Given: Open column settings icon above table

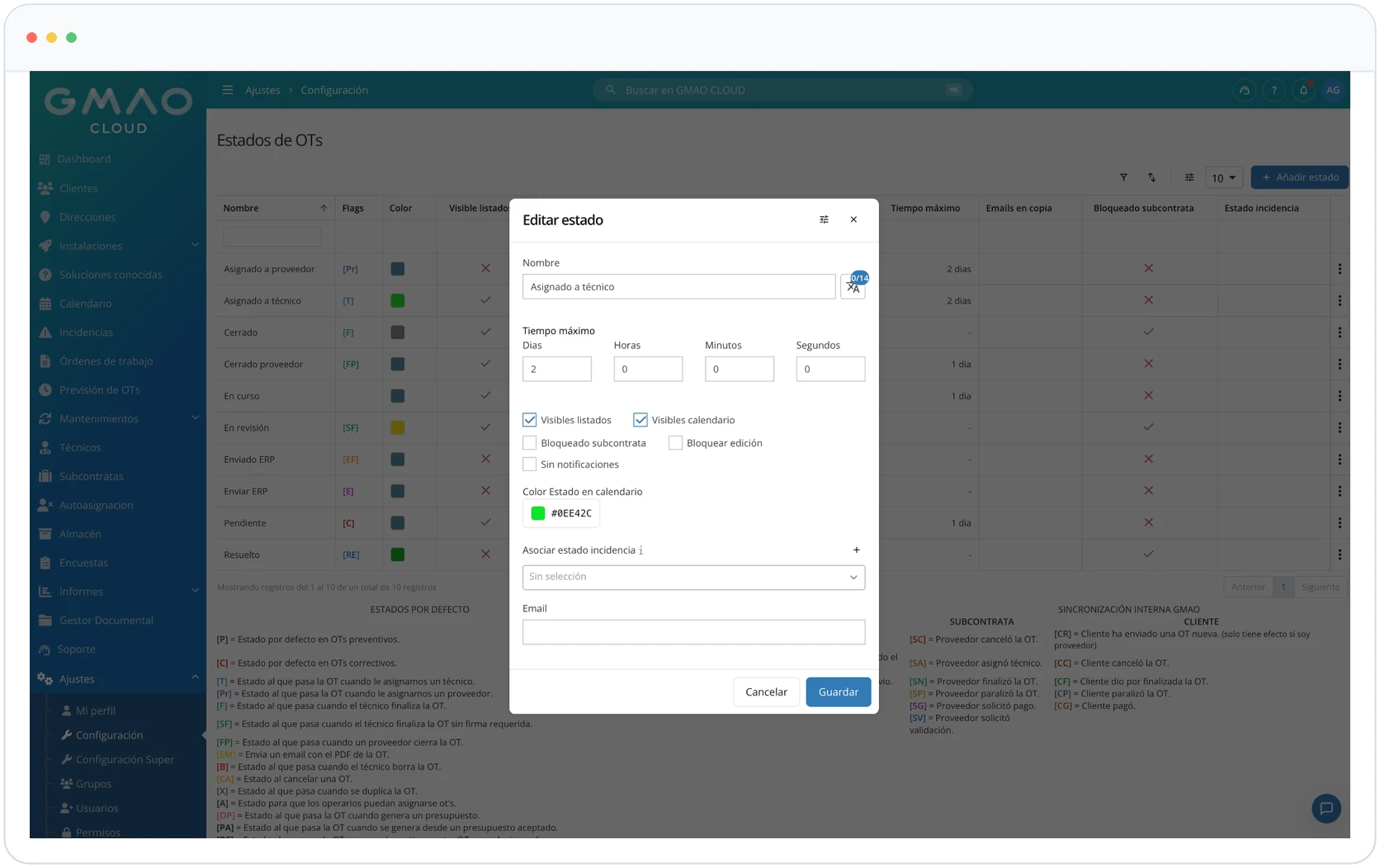Looking at the screenshot, I should pos(1189,177).
